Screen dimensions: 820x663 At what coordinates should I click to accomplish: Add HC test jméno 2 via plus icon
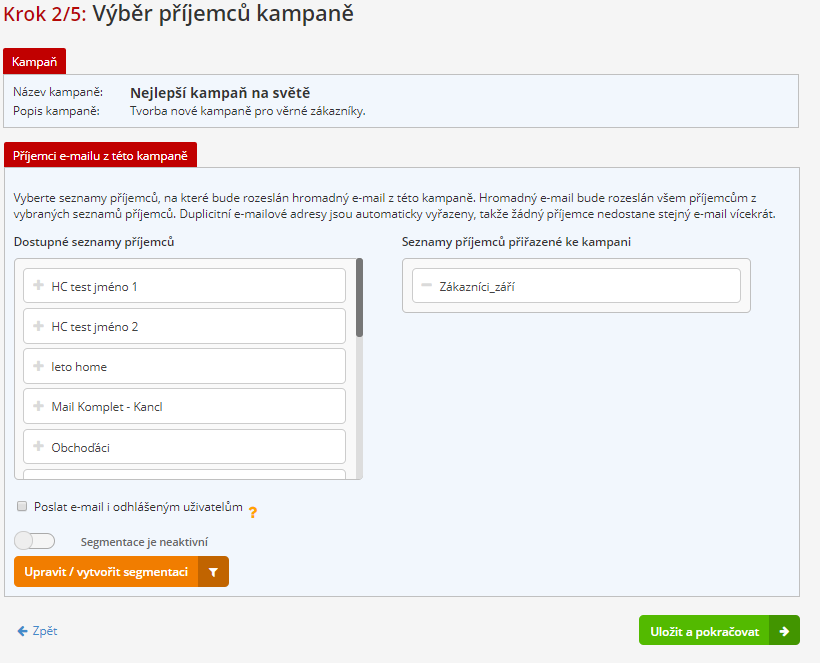coord(38,326)
